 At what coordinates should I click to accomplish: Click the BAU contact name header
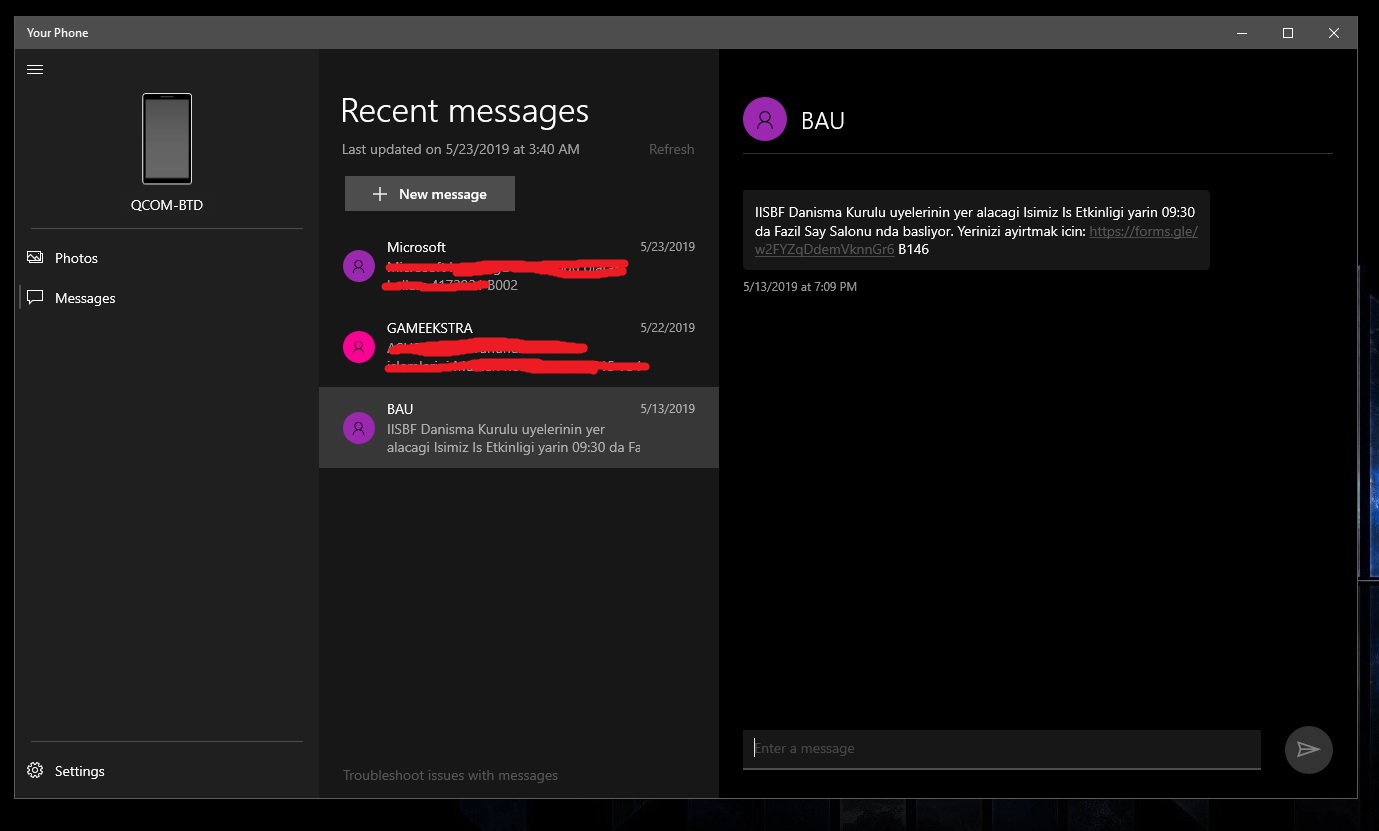pos(823,121)
